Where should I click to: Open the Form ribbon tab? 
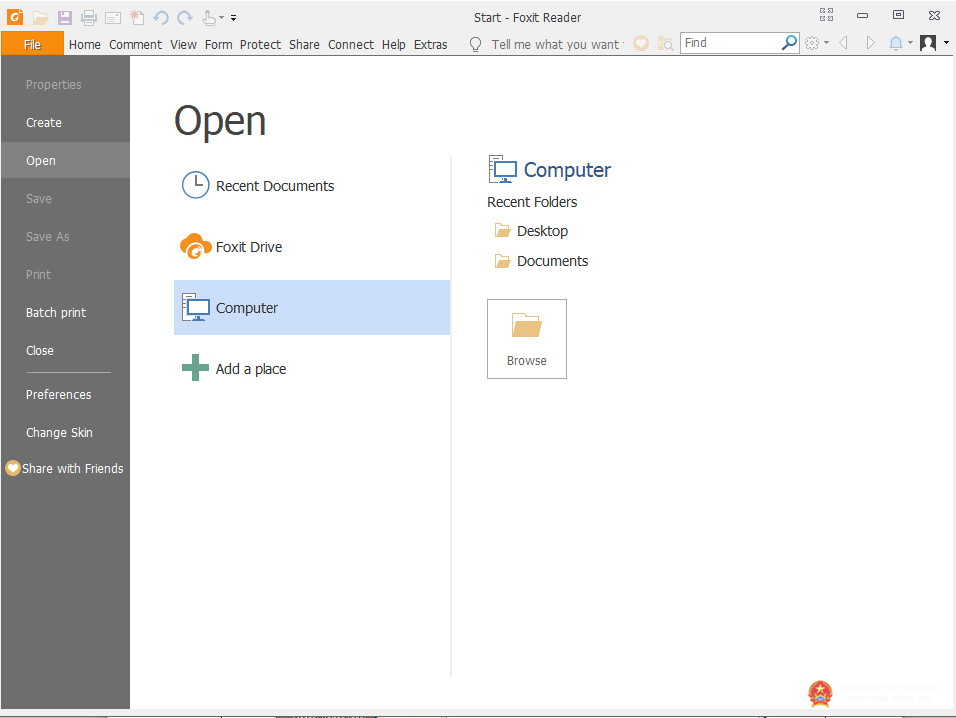[x=219, y=44]
